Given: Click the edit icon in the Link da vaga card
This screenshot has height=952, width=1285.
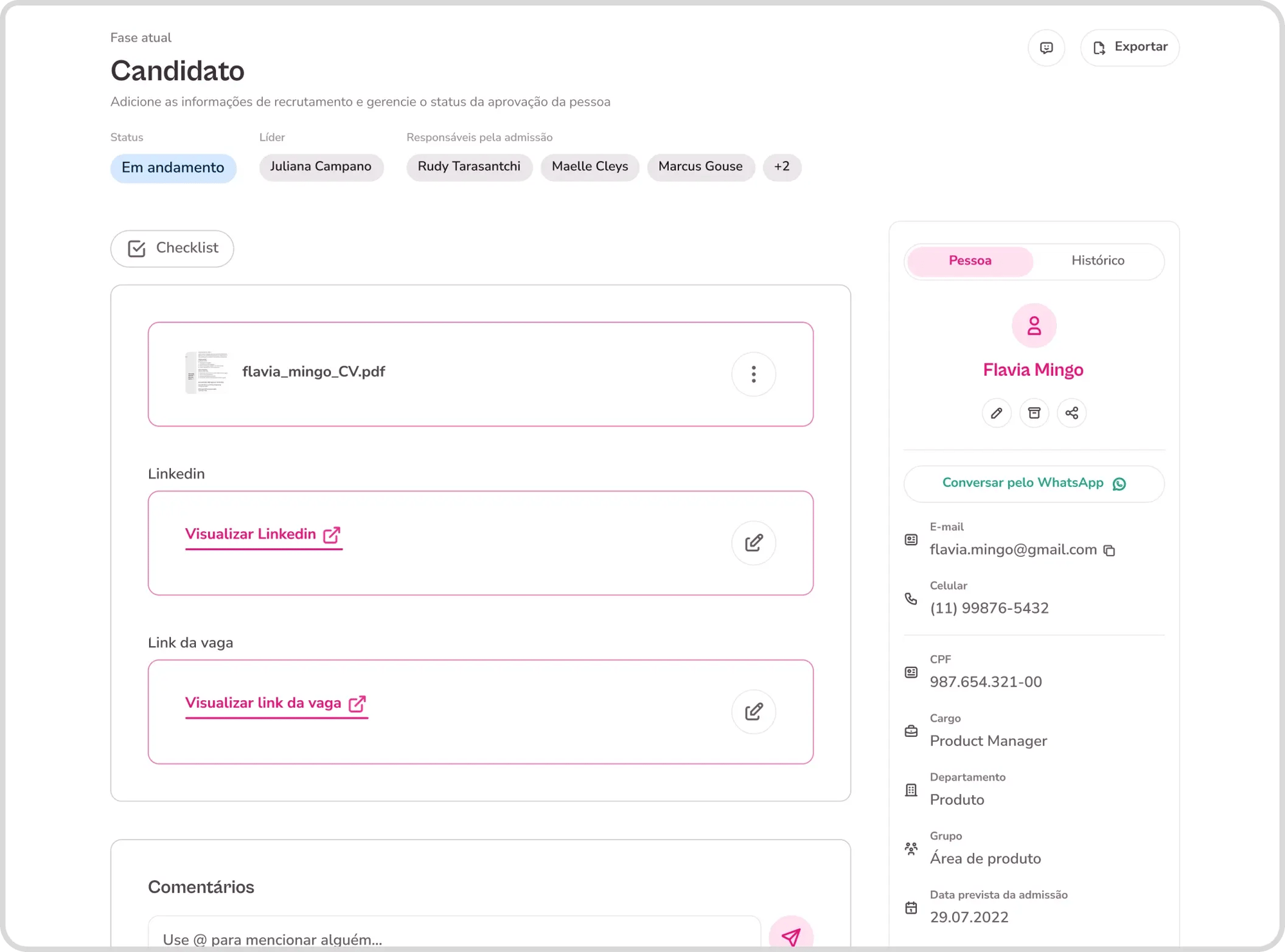Looking at the screenshot, I should [754, 712].
